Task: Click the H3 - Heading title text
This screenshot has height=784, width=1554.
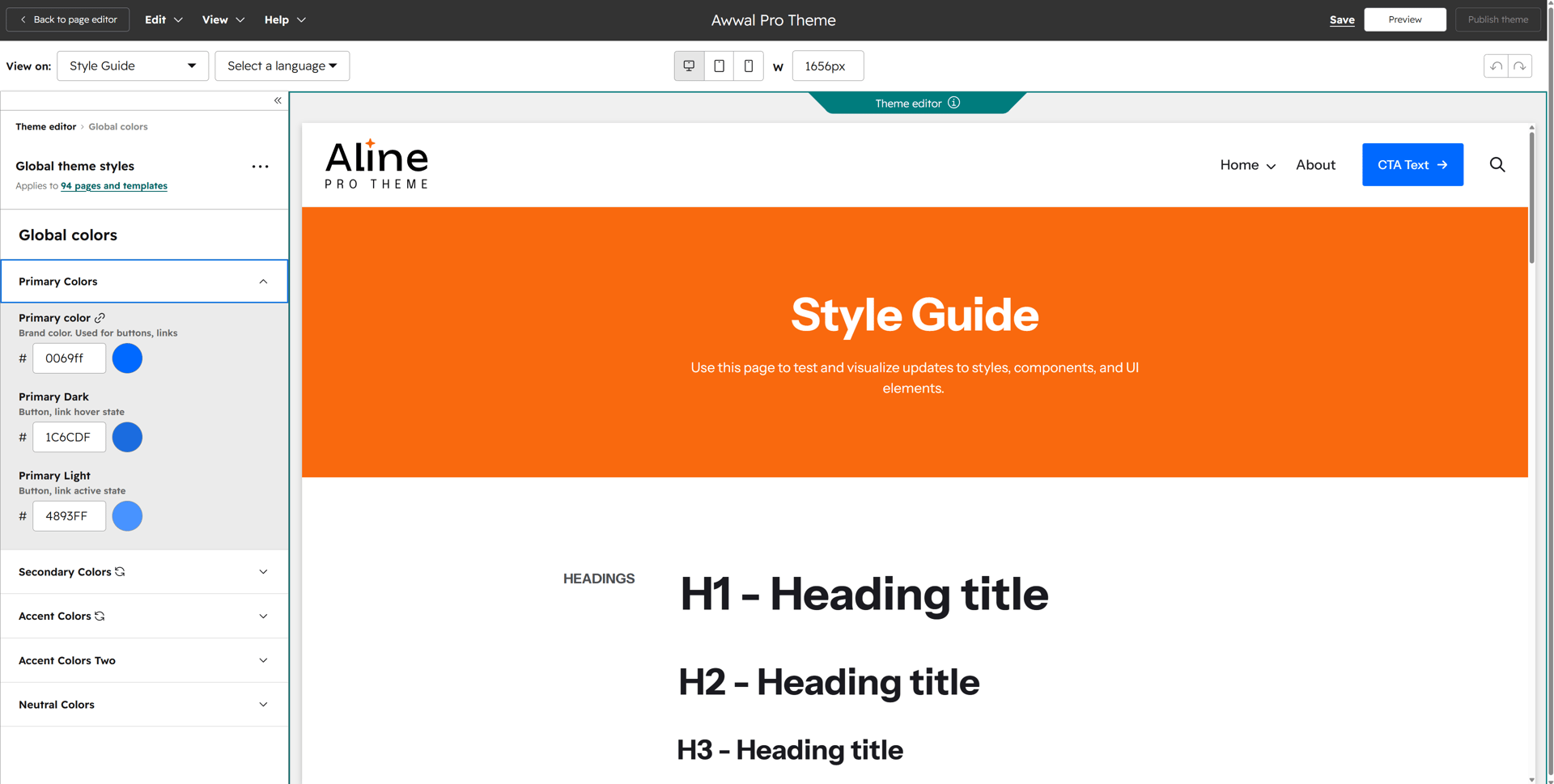Action: coord(790,750)
